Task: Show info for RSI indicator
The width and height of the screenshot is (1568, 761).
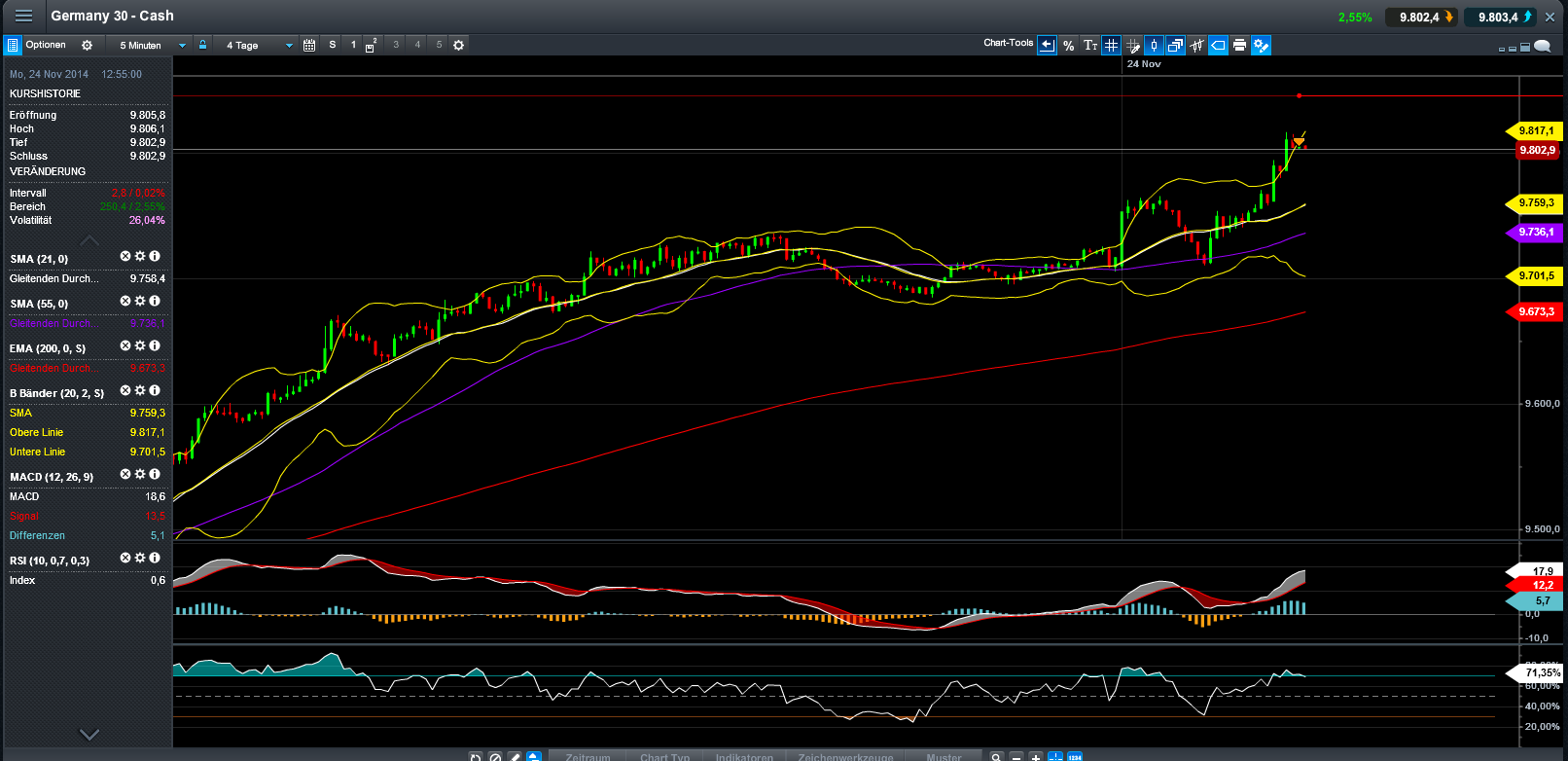Action: 155,558
